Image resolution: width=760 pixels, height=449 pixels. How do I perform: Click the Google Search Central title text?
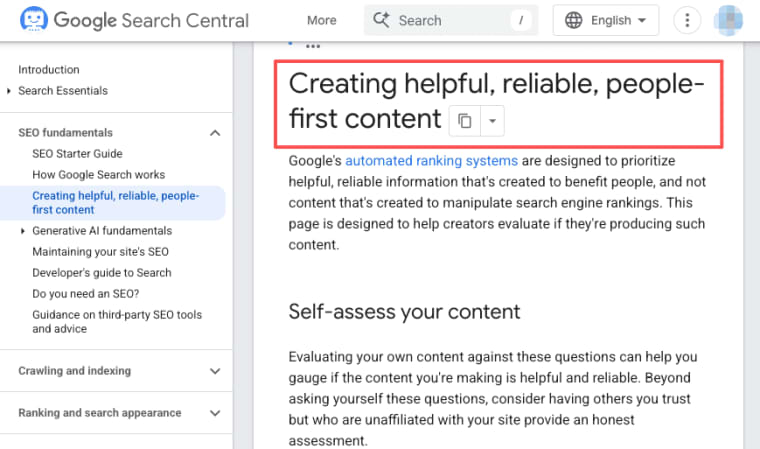[x=151, y=20]
